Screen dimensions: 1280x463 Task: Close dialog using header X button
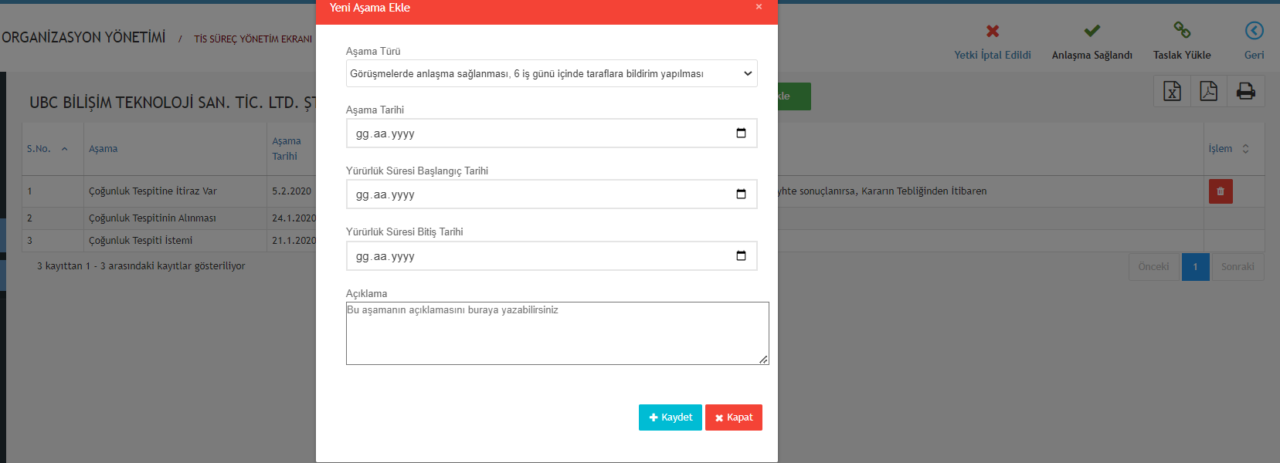(759, 7)
